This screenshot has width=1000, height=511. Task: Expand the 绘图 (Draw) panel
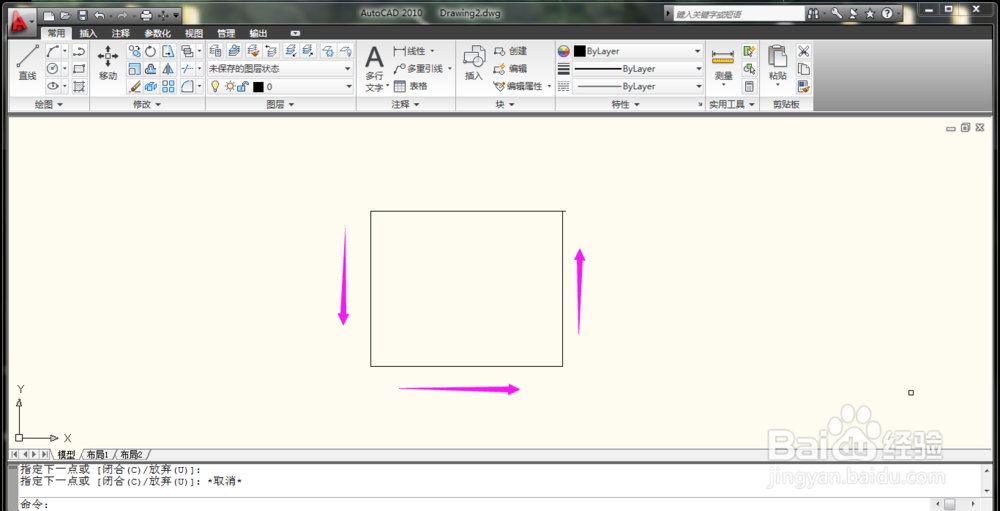[49, 105]
